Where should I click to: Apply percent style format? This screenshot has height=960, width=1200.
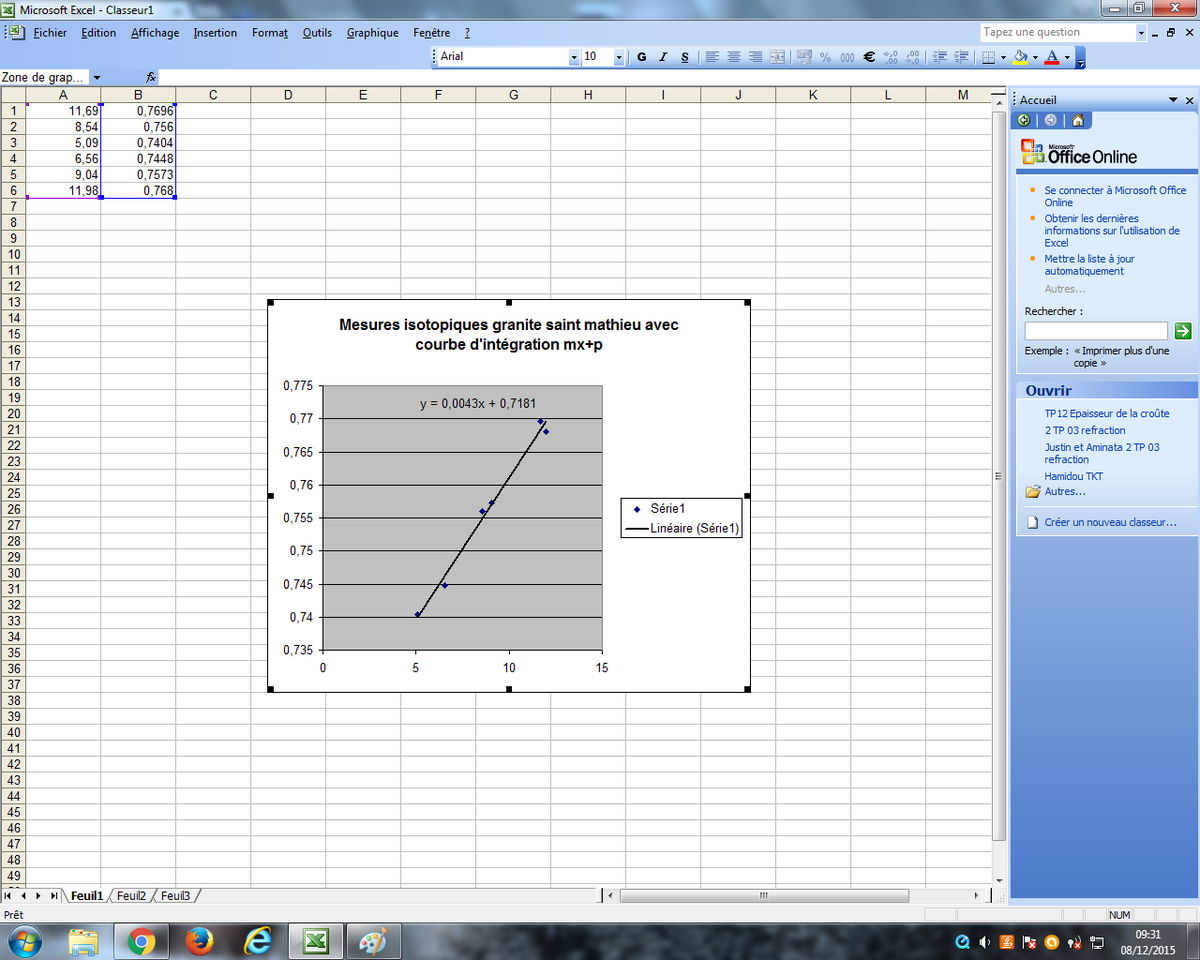point(826,57)
